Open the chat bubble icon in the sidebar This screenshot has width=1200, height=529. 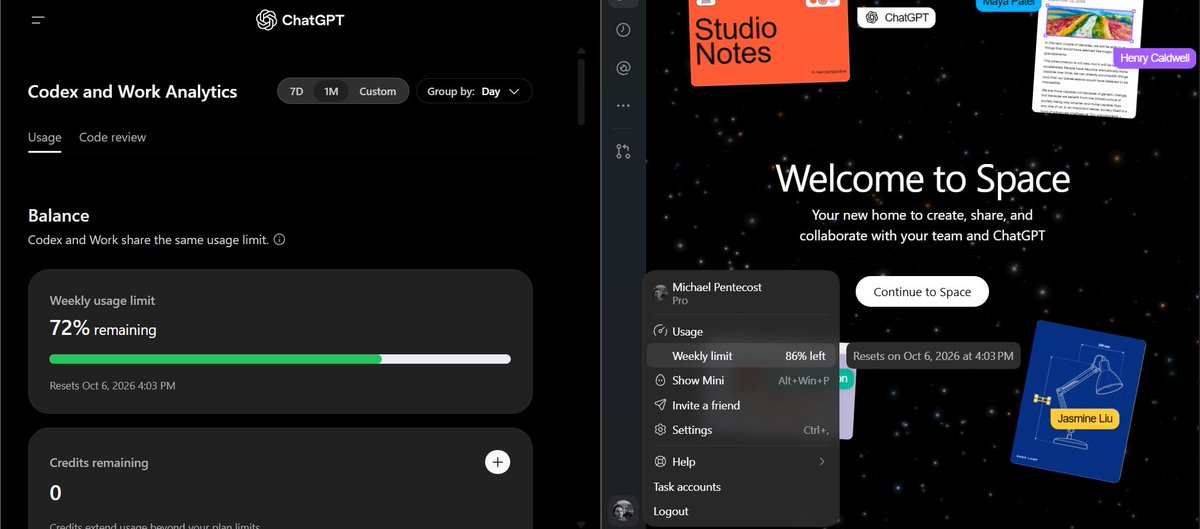point(623,68)
